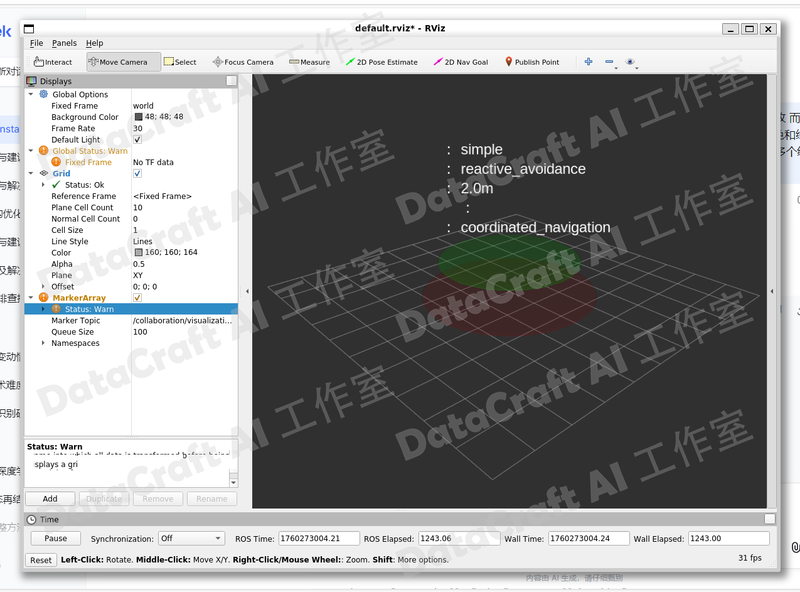Click the blue plus add-tool icon
Screen dimensions: 800x592
(x=589, y=62)
